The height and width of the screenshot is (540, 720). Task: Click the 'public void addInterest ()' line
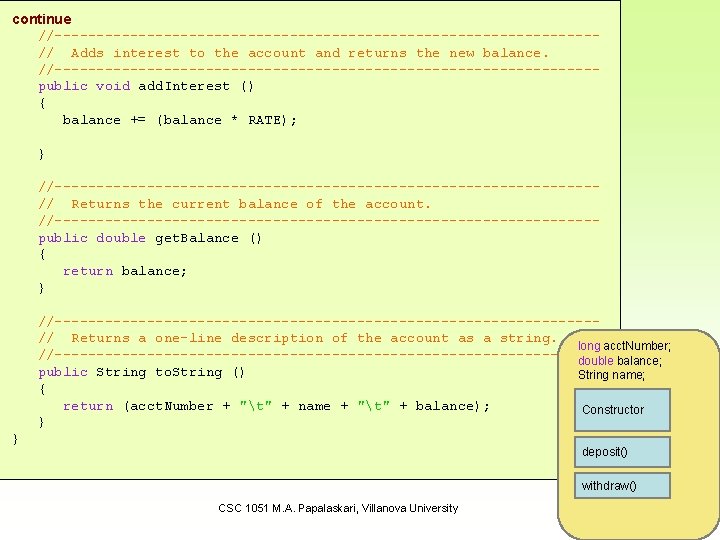[x=146, y=86]
